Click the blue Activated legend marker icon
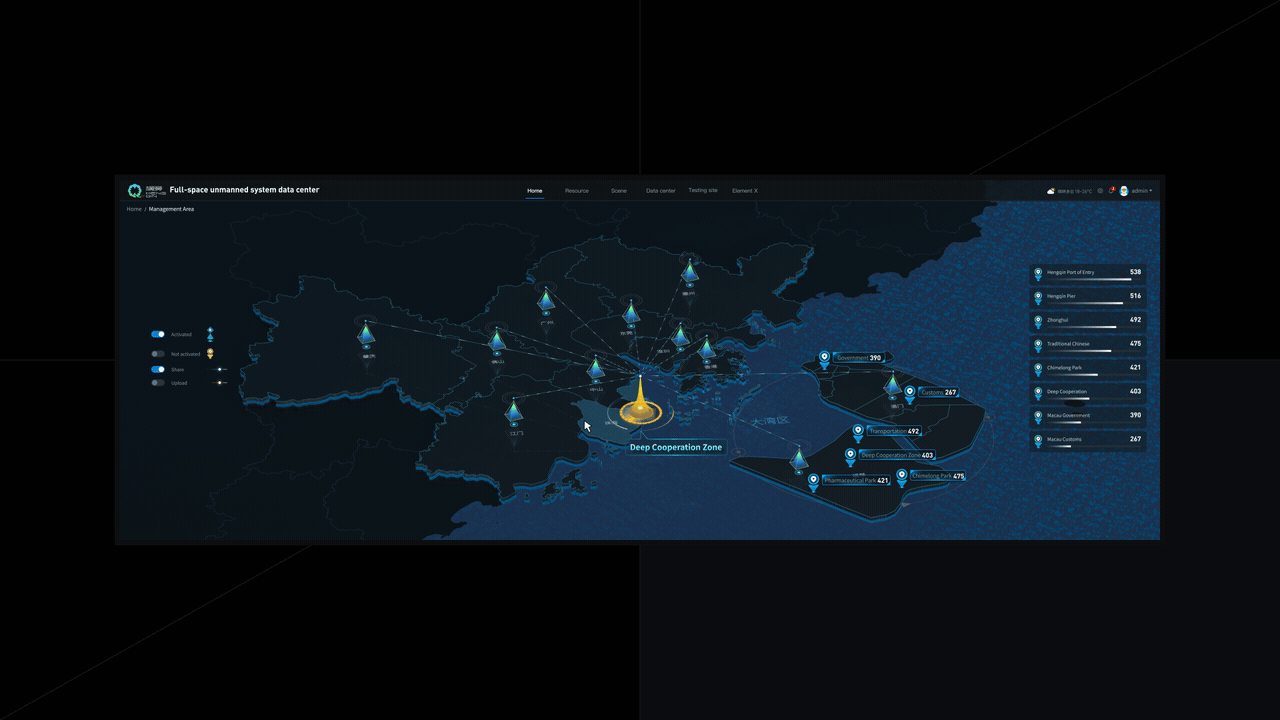 (210, 334)
